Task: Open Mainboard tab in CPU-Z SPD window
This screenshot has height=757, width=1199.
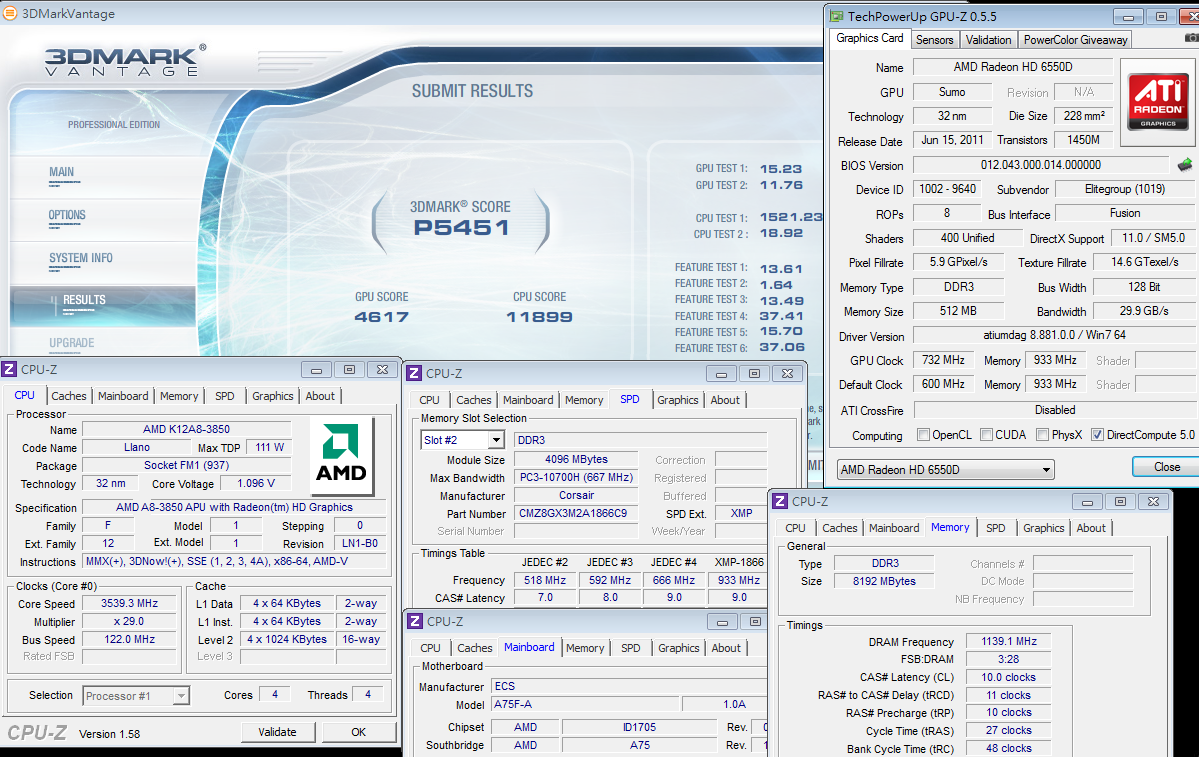Action: point(528,400)
